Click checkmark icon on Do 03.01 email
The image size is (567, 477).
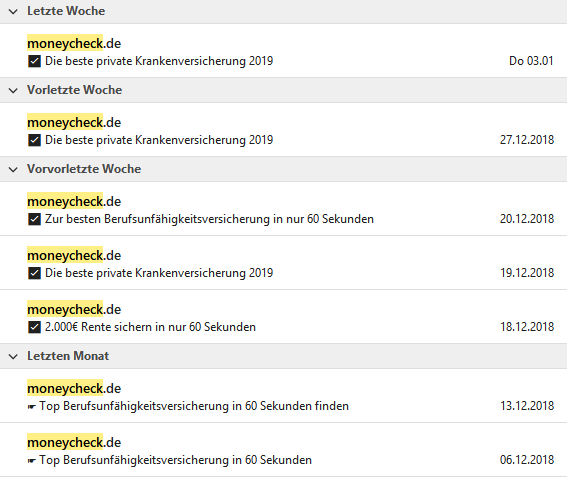(34, 61)
